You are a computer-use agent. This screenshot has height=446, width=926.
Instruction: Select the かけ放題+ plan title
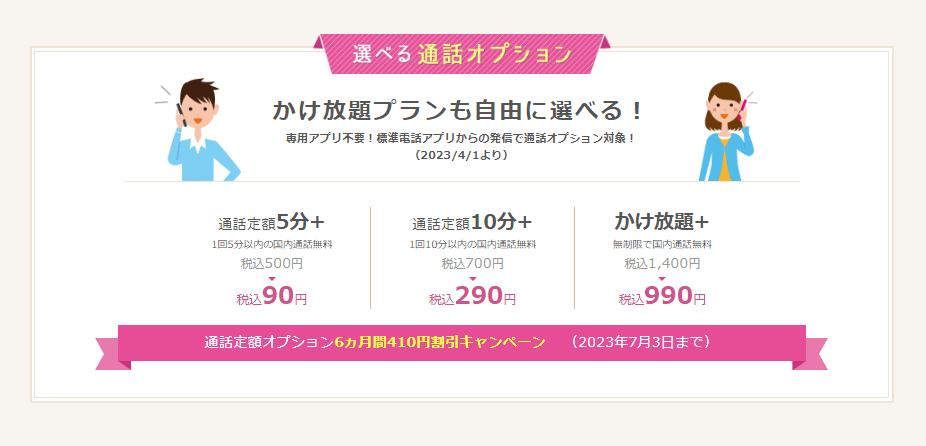[662, 221]
